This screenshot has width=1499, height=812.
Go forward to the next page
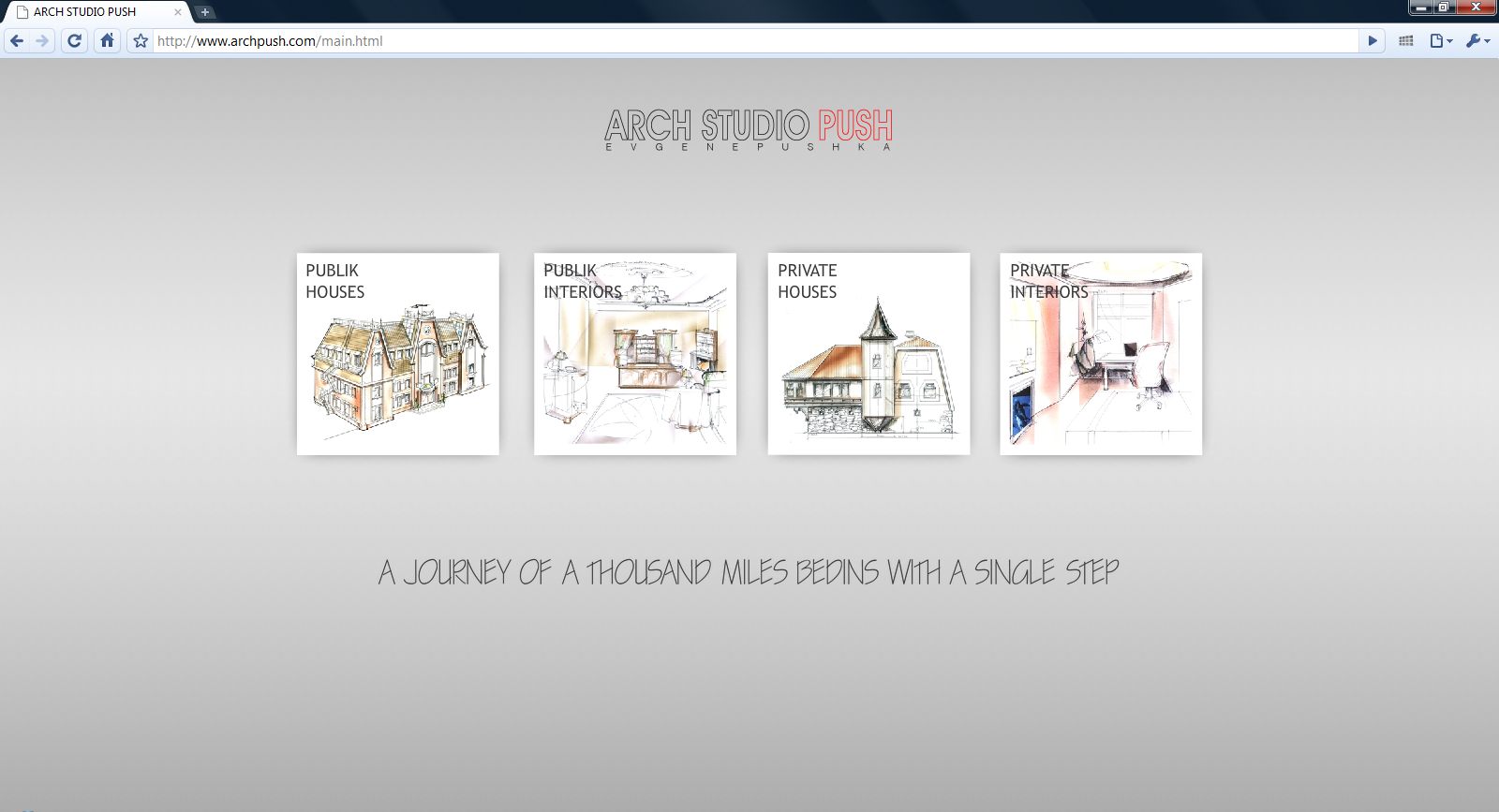pos(42,41)
